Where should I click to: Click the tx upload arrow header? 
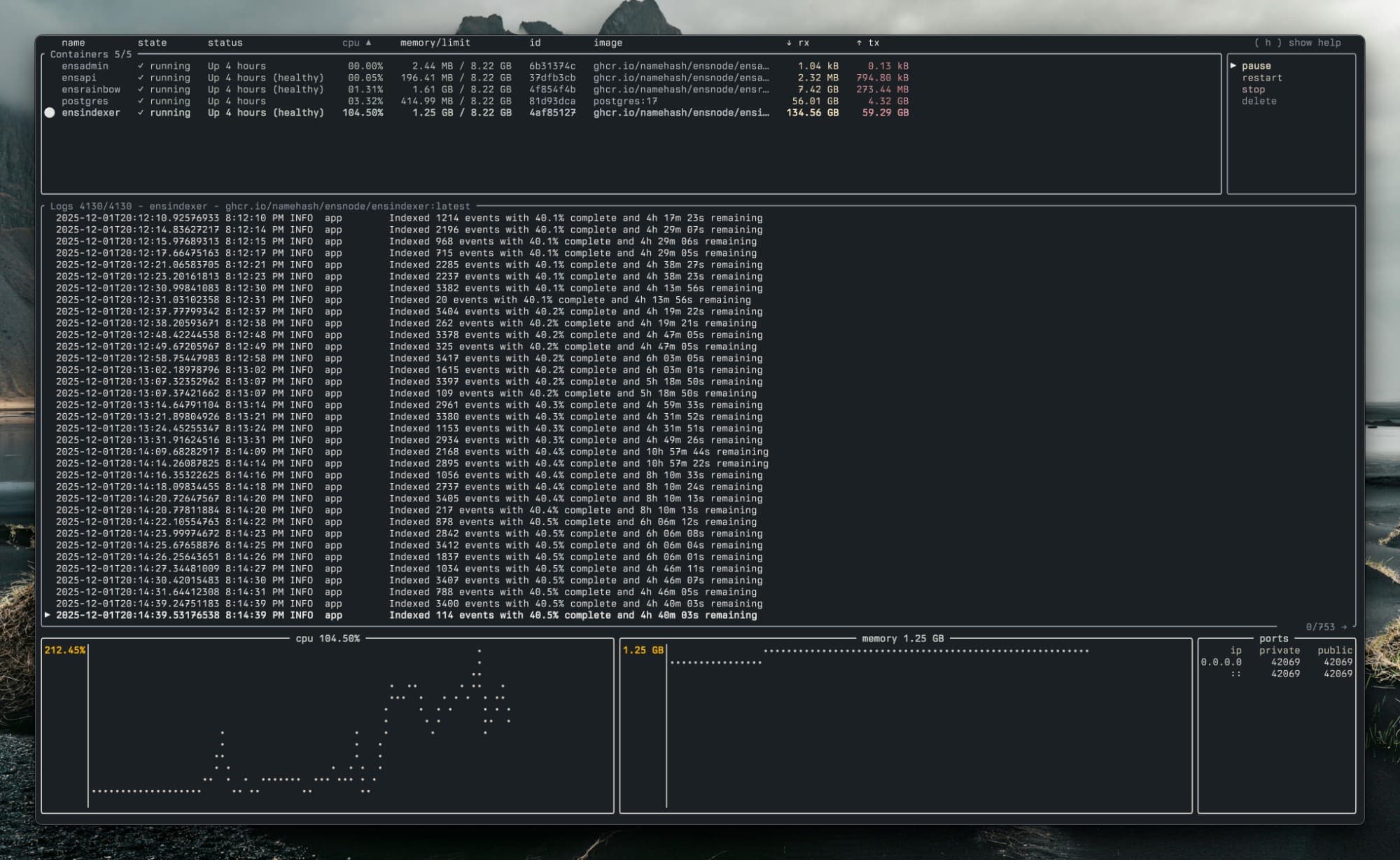859,43
